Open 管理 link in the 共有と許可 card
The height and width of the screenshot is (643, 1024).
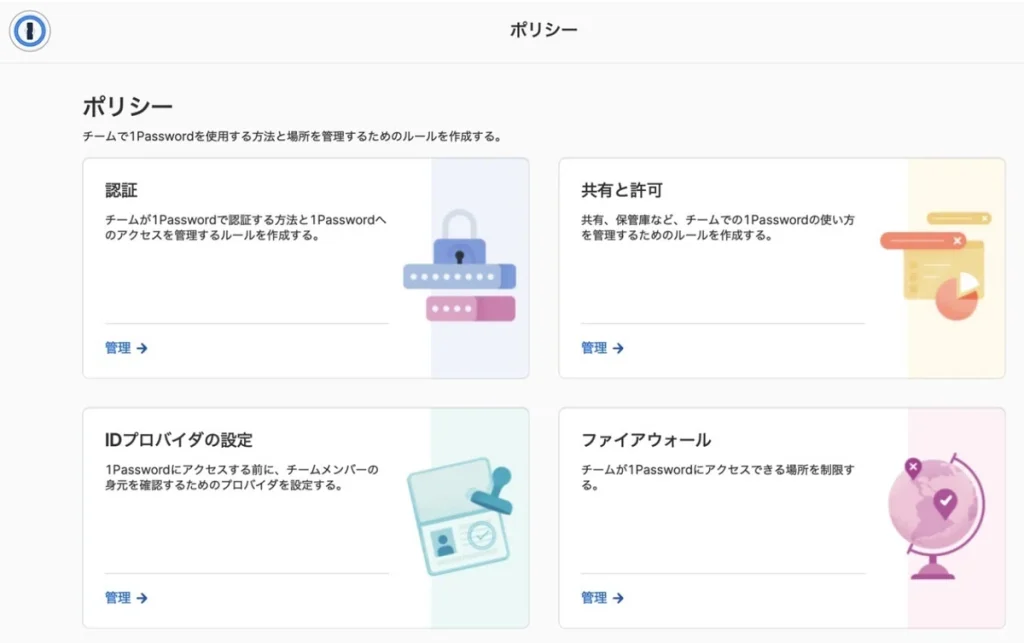[x=602, y=348]
